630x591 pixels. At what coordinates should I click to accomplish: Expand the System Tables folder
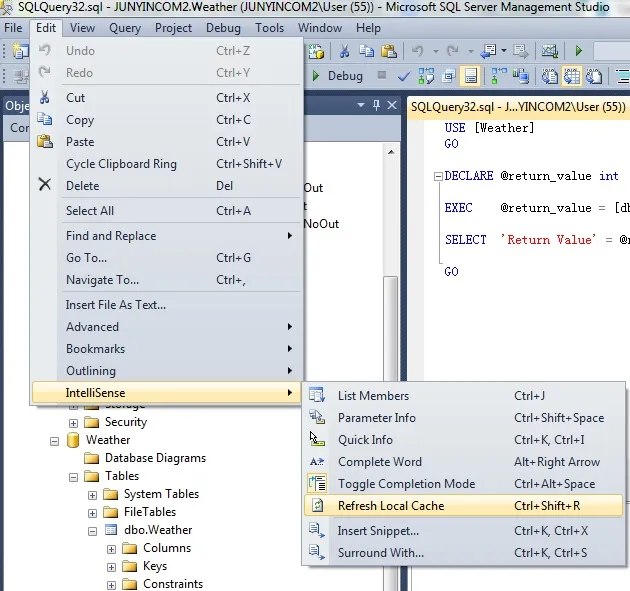(x=92, y=495)
